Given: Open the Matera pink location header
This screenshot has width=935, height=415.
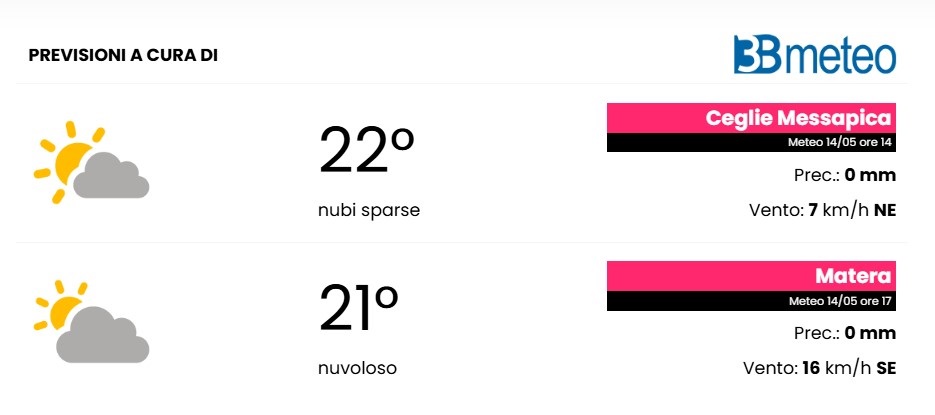Looking at the screenshot, I should pos(751,276).
